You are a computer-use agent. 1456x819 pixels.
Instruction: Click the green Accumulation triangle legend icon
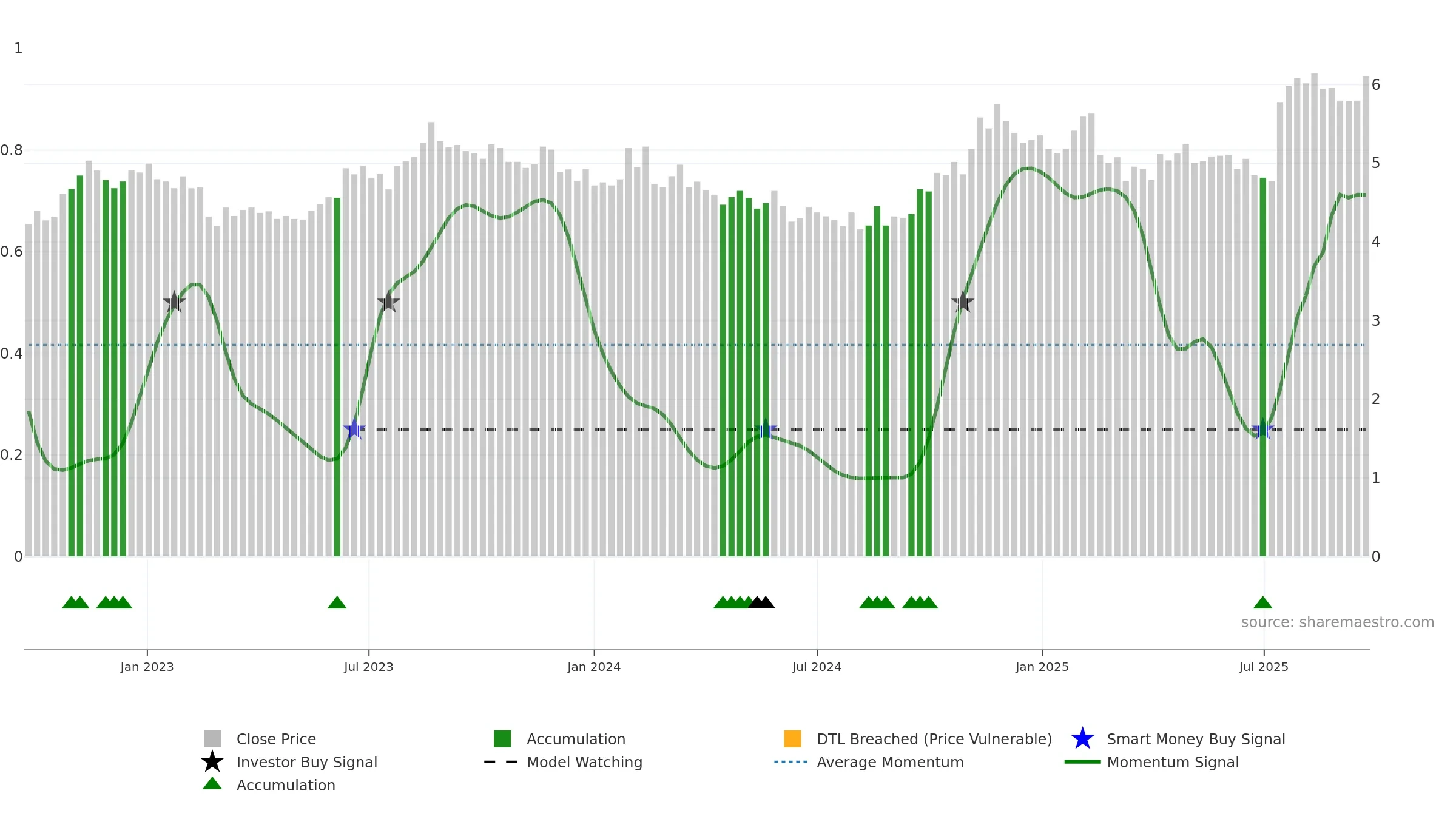click(212, 784)
